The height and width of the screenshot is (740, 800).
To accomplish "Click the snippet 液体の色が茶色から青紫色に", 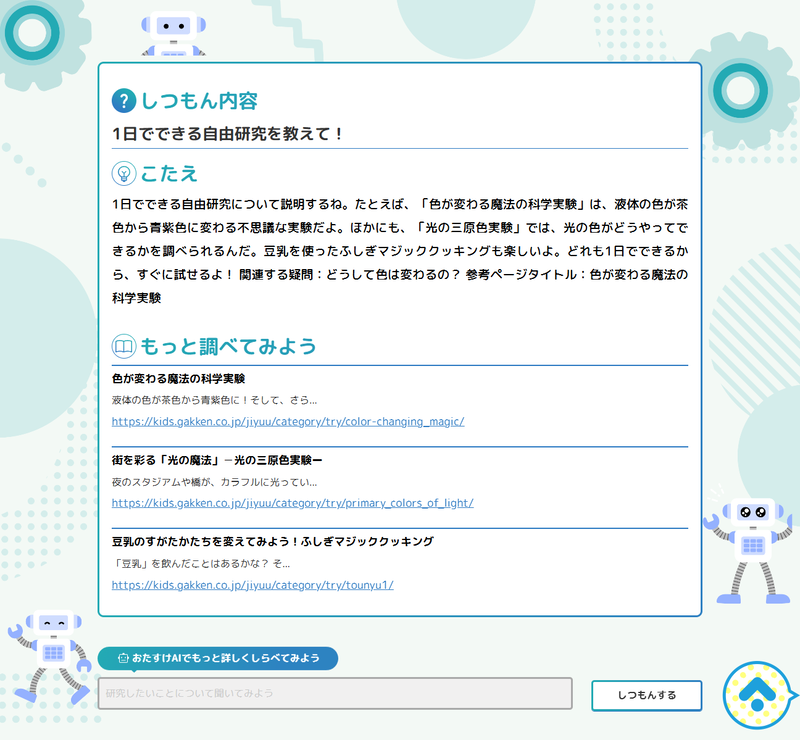I will point(214,401).
